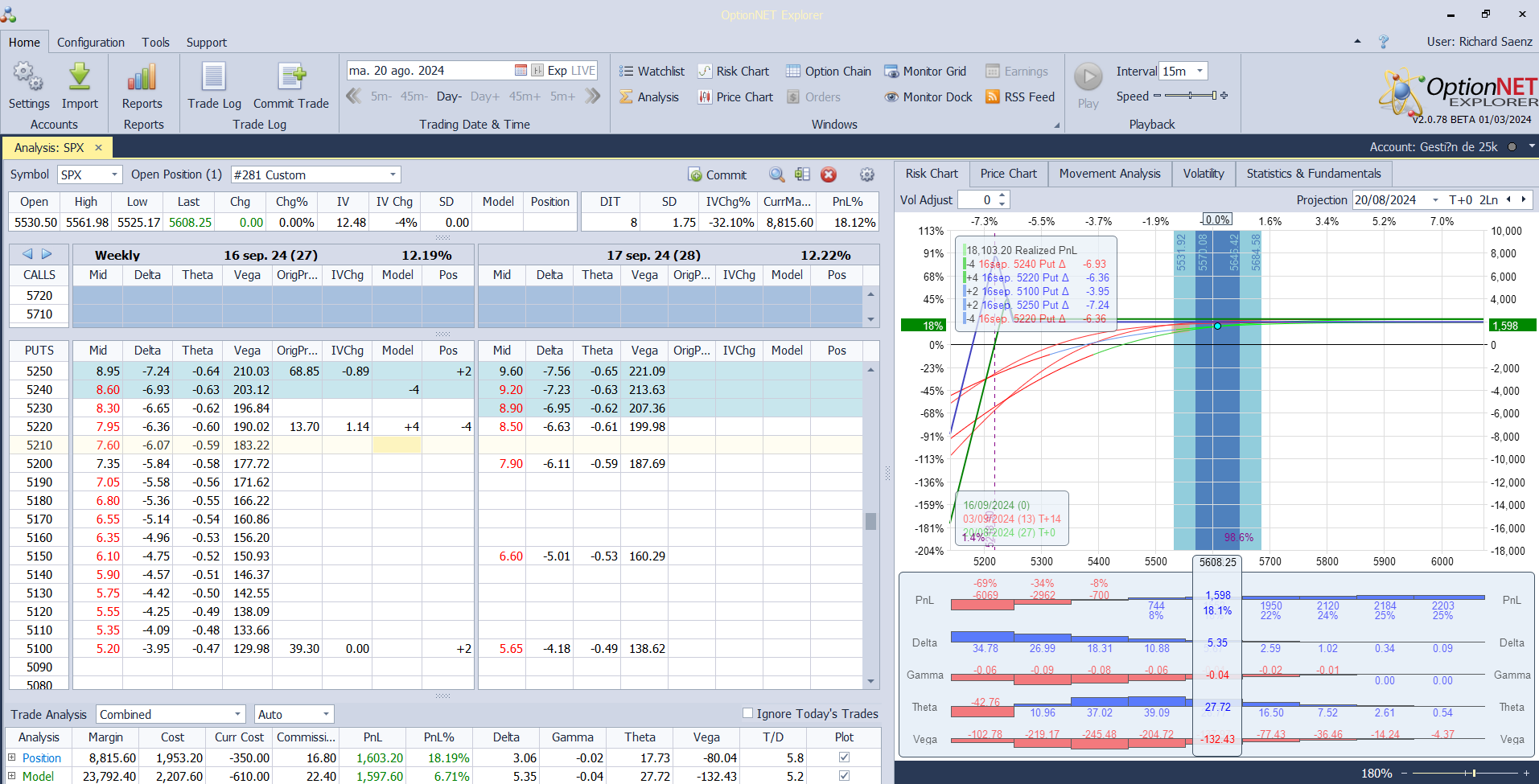Click the Position link in Trade Analysis
Viewport: 1539px width, 784px height.
point(42,757)
